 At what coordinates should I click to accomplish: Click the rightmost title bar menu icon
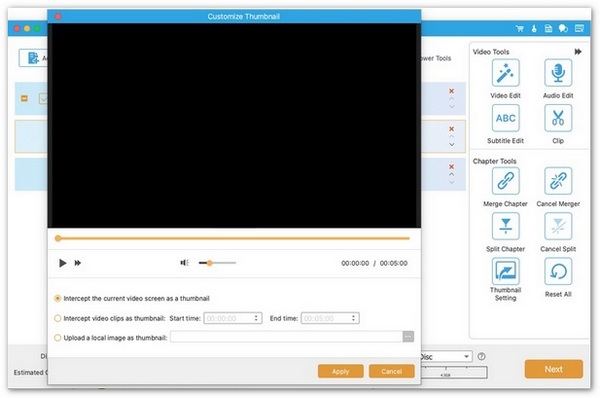click(579, 28)
